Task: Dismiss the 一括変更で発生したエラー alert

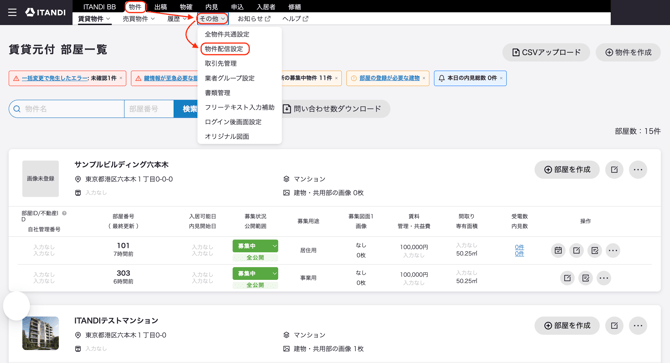Action: [121, 78]
